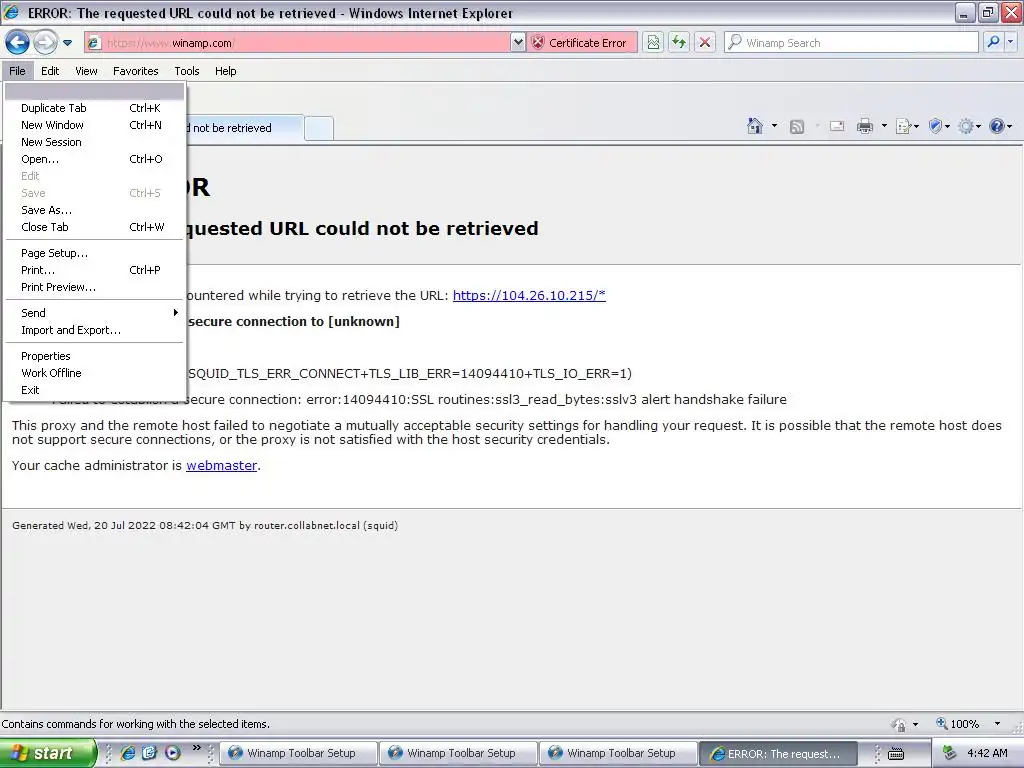
Task: Click the 100% zoom level button
Action: 958,724
